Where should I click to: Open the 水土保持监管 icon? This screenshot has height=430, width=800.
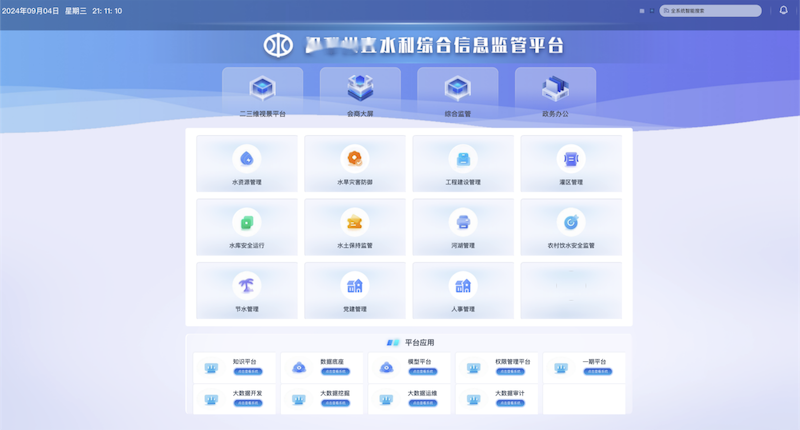point(355,222)
